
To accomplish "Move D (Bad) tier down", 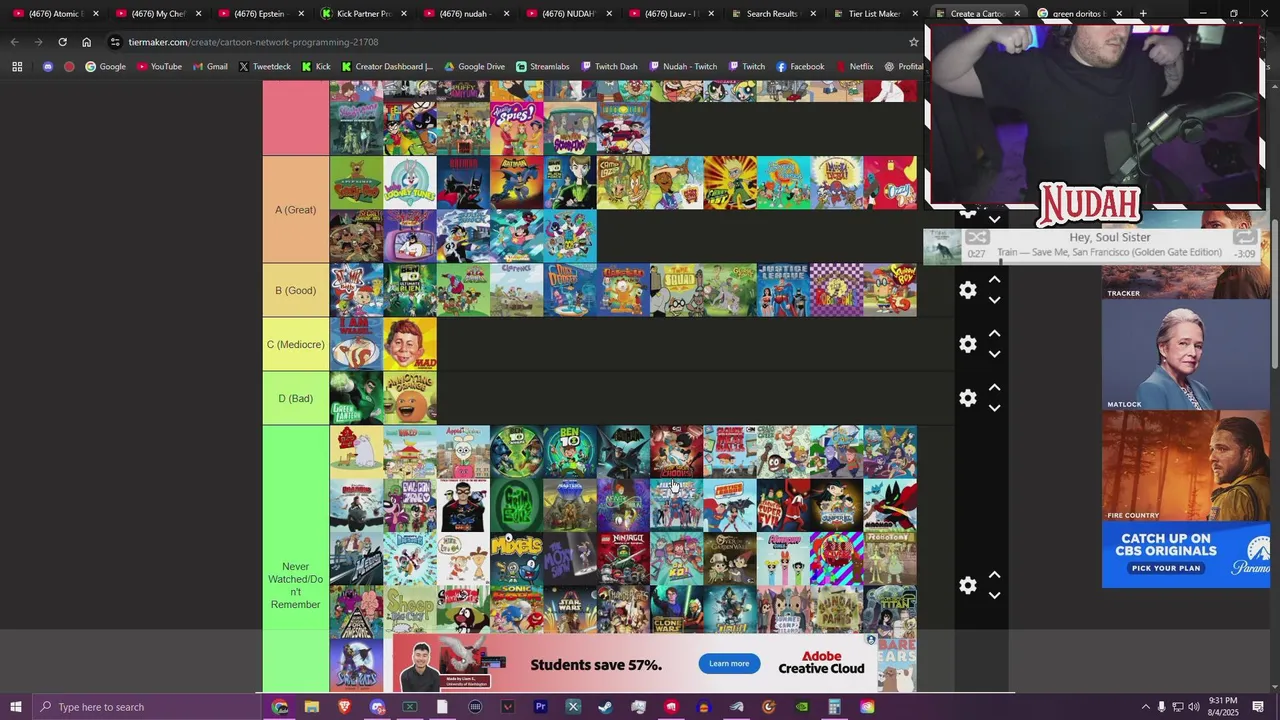I will [994, 408].
